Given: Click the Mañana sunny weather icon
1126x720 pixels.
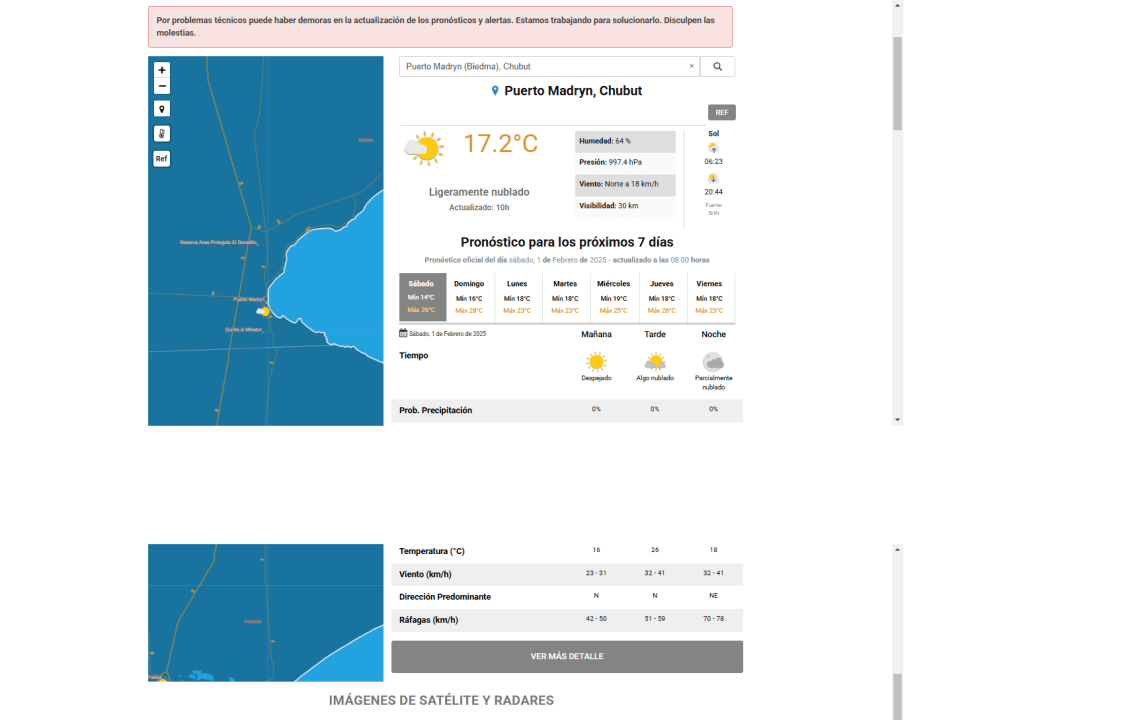Looking at the screenshot, I should [x=596, y=362].
